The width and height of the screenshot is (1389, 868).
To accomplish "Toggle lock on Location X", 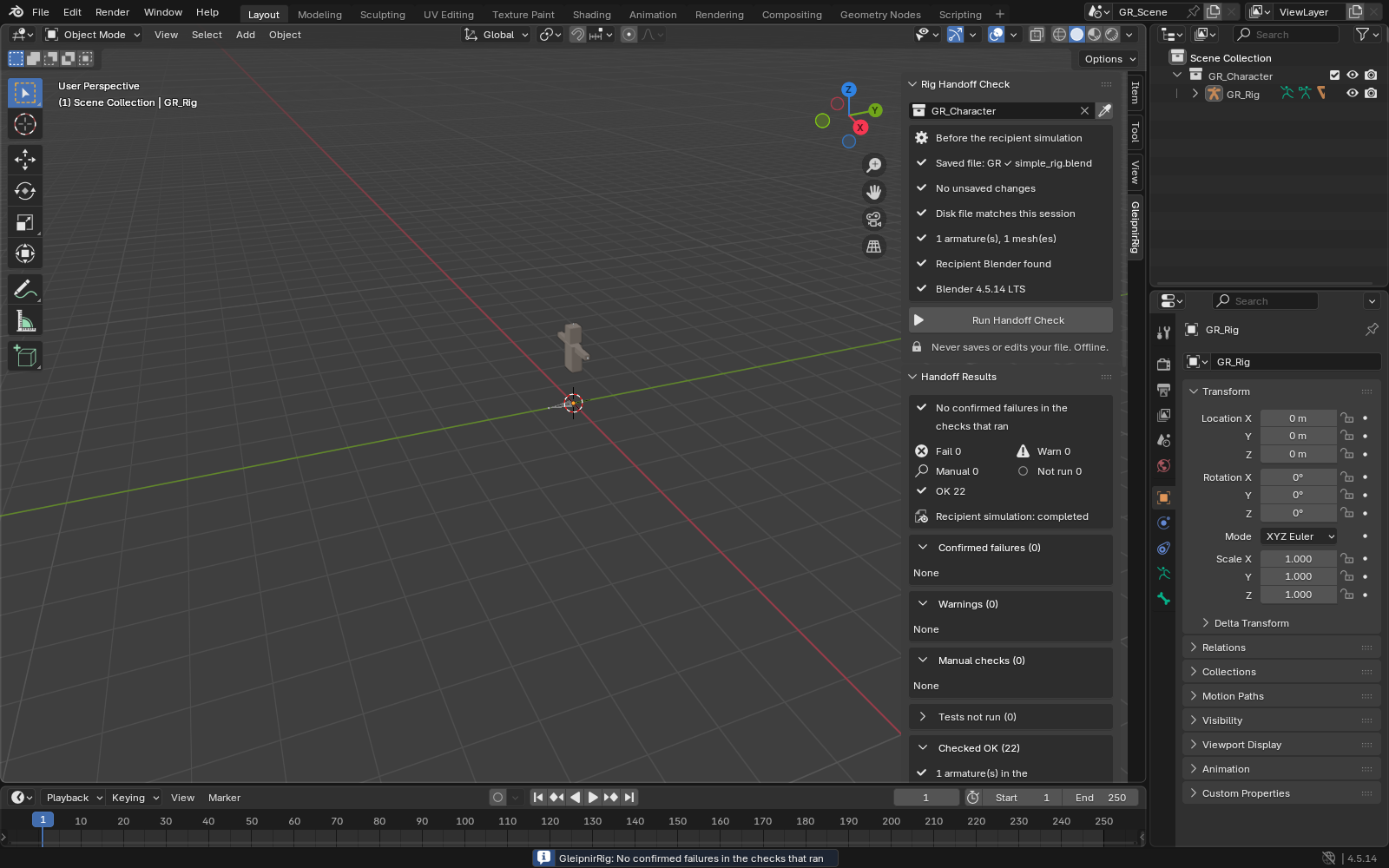I will (1346, 418).
